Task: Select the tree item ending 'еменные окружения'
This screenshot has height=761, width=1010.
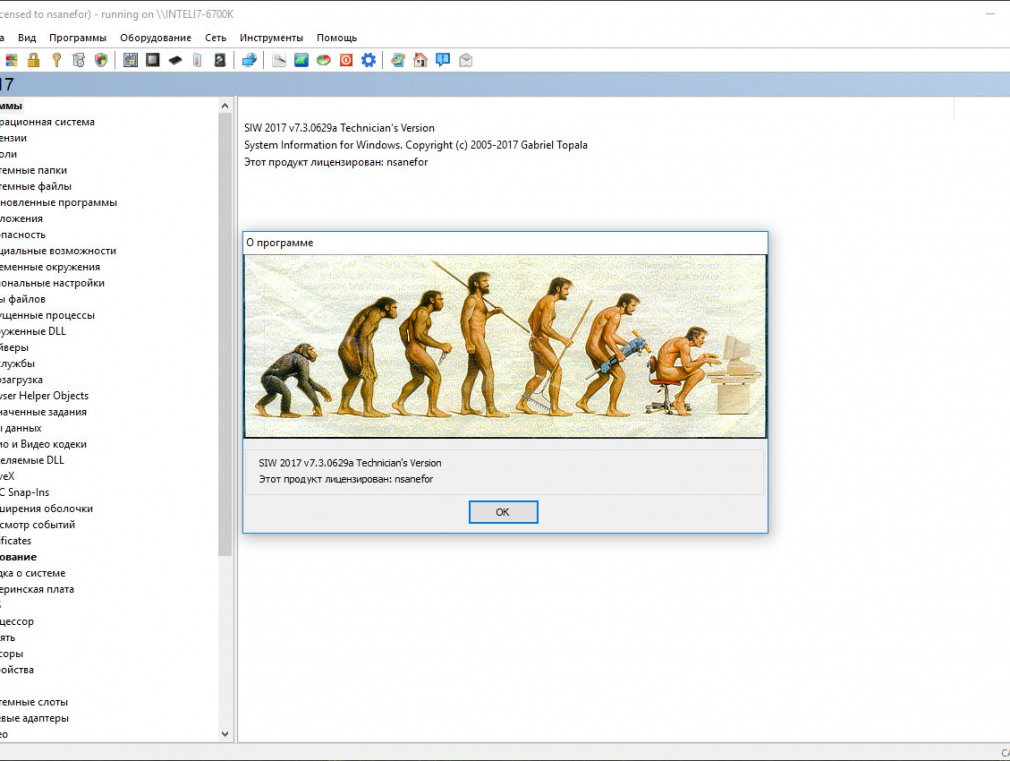Action: point(50,267)
